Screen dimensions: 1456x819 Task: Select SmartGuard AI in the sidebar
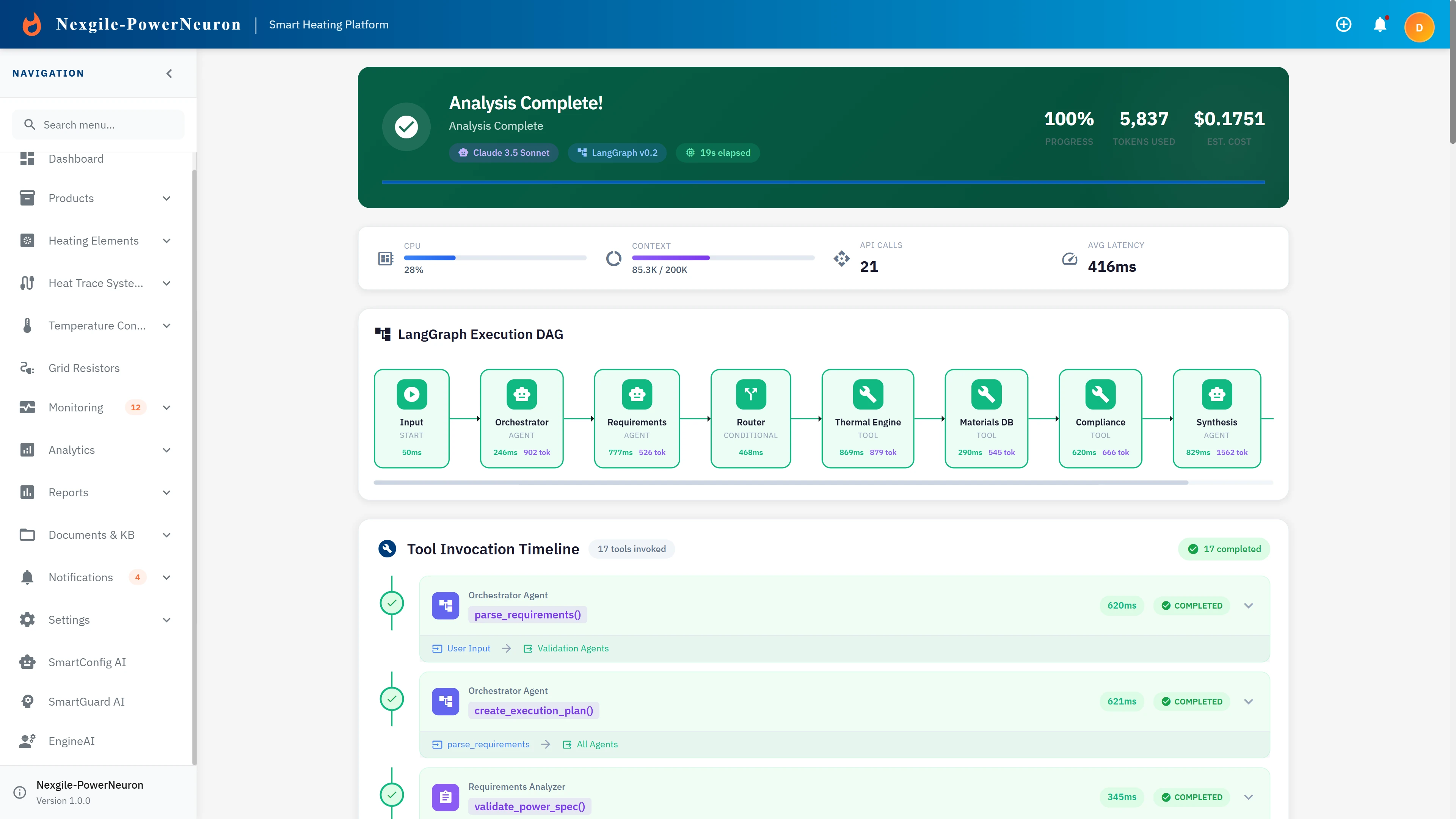coord(86,701)
